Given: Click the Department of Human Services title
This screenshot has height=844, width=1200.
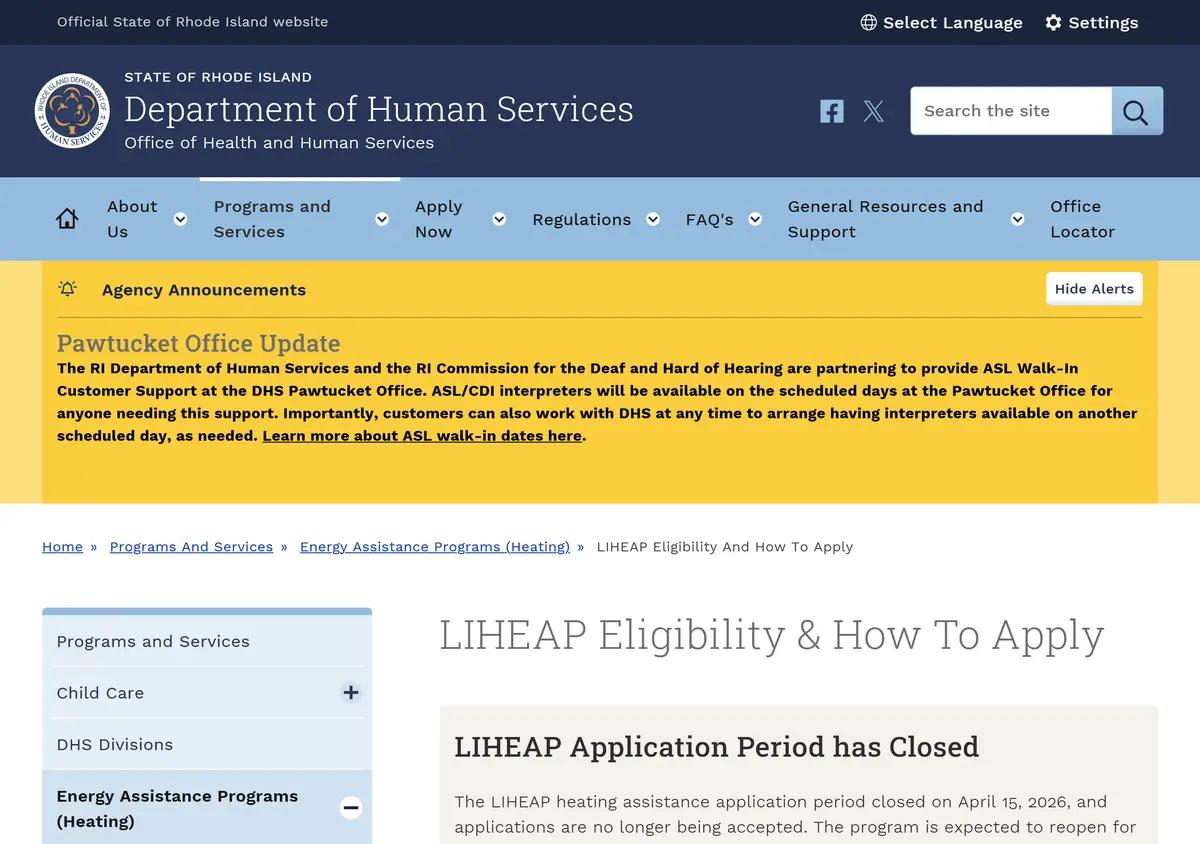Looking at the screenshot, I should pos(379,109).
